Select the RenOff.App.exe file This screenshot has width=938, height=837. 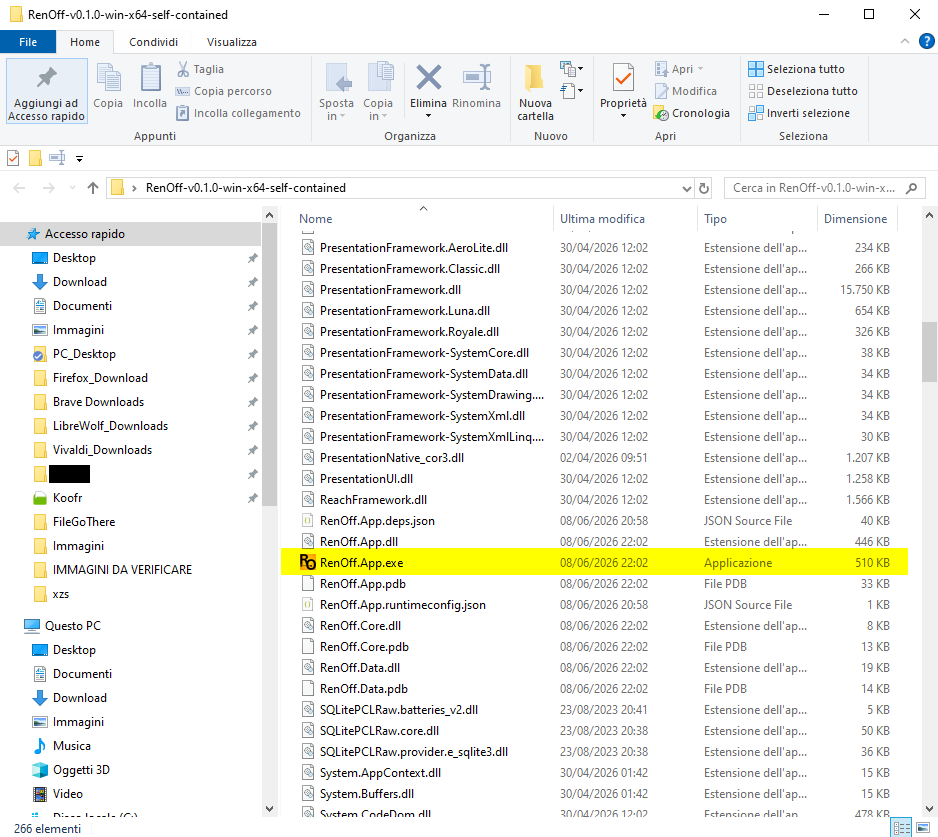coord(594,562)
